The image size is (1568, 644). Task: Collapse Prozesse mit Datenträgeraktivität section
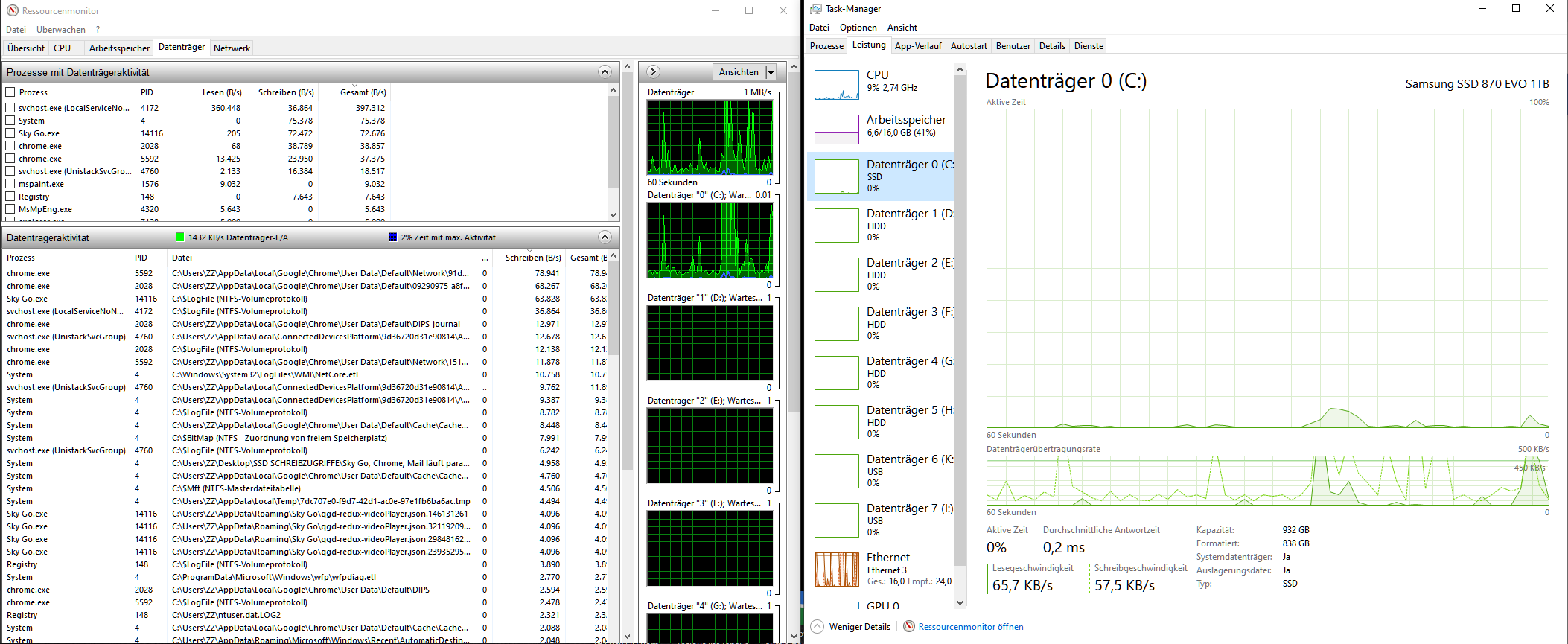(605, 71)
